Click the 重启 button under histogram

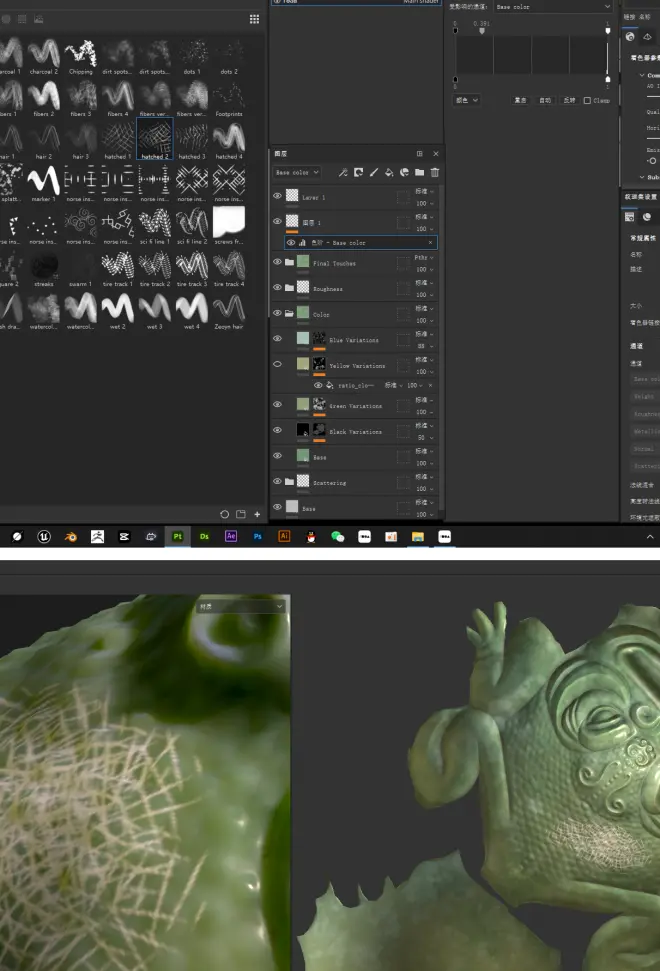(521, 100)
